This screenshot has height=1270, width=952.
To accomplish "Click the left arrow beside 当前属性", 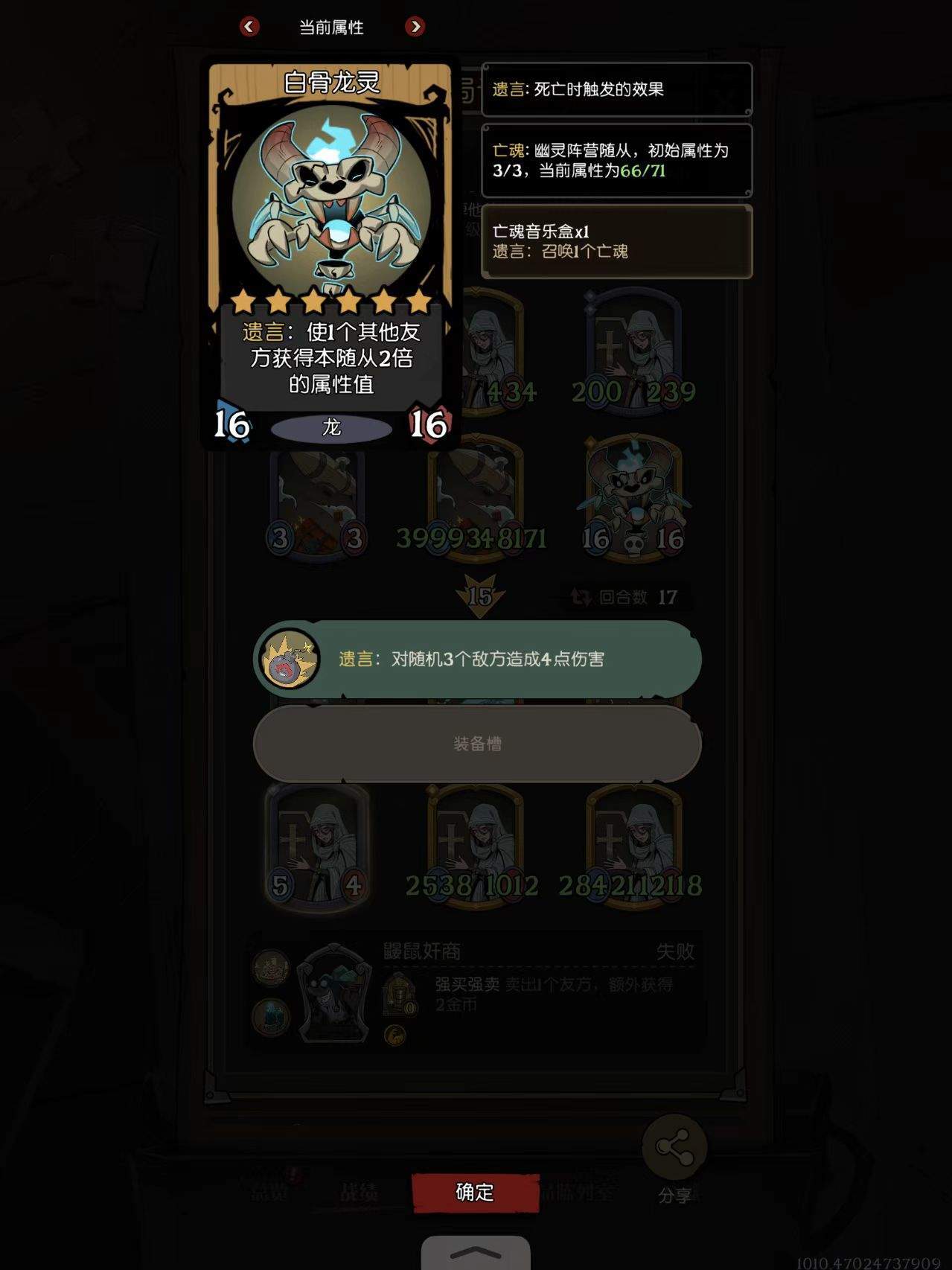I will pyautogui.click(x=249, y=27).
